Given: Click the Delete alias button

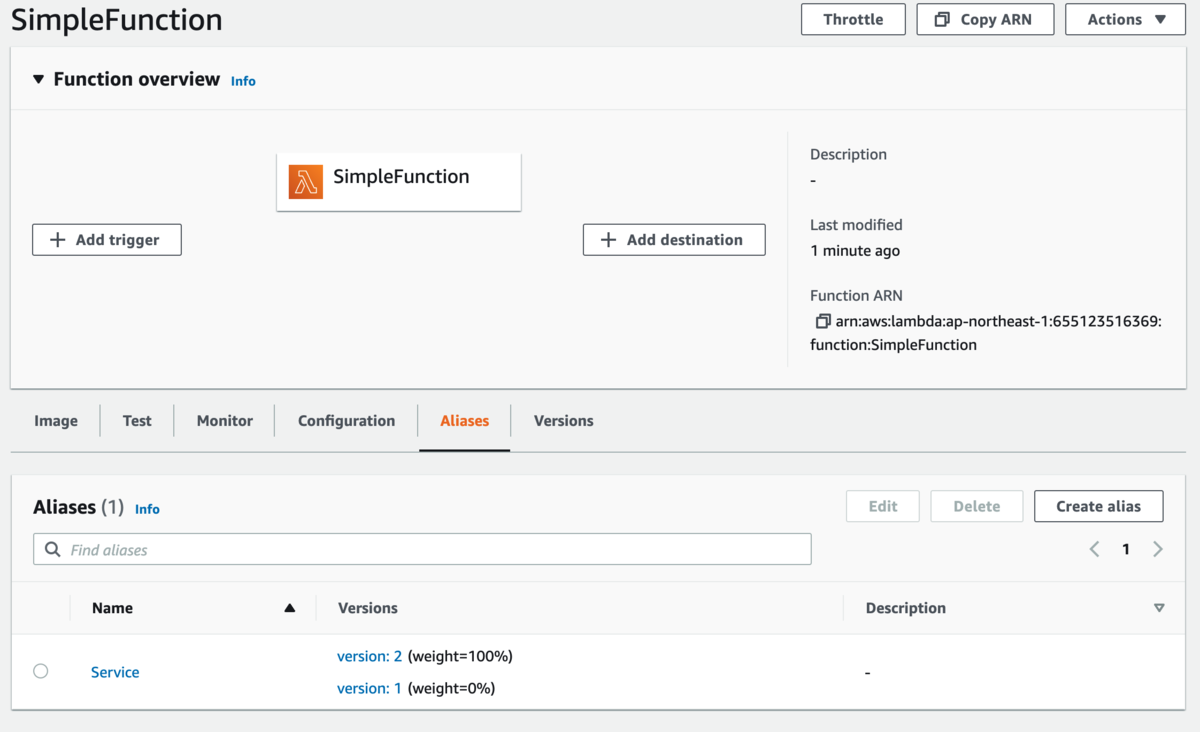Looking at the screenshot, I should click(977, 506).
